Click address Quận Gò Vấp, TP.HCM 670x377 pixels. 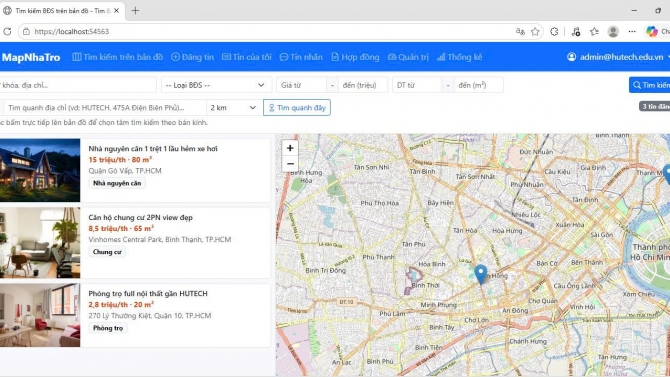(125, 171)
